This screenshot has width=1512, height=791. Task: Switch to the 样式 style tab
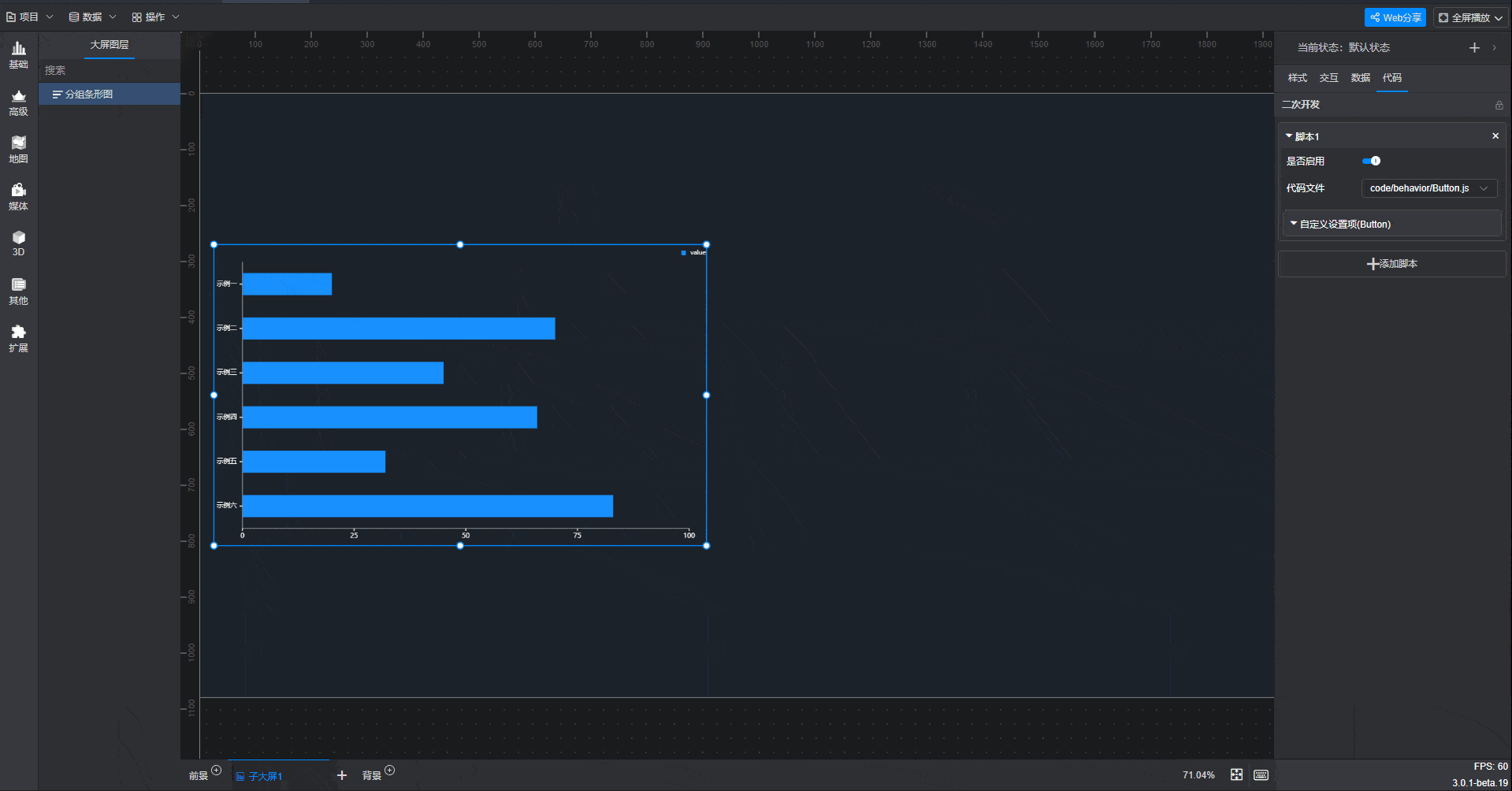click(x=1297, y=78)
